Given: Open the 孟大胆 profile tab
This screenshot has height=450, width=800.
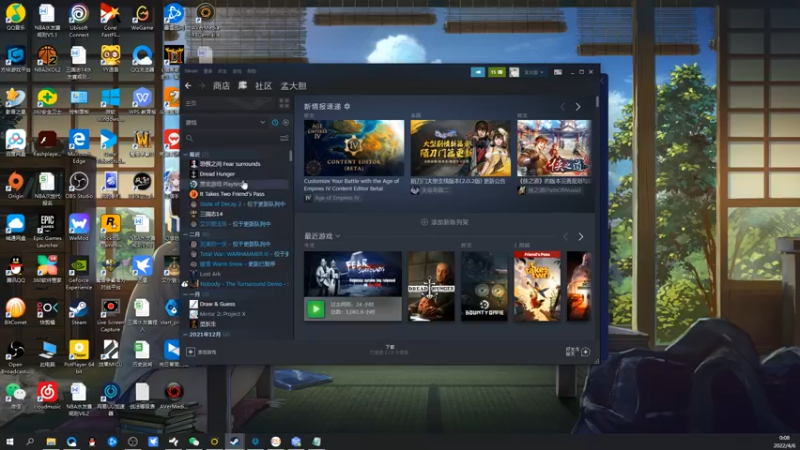Looking at the screenshot, I should pos(293,86).
